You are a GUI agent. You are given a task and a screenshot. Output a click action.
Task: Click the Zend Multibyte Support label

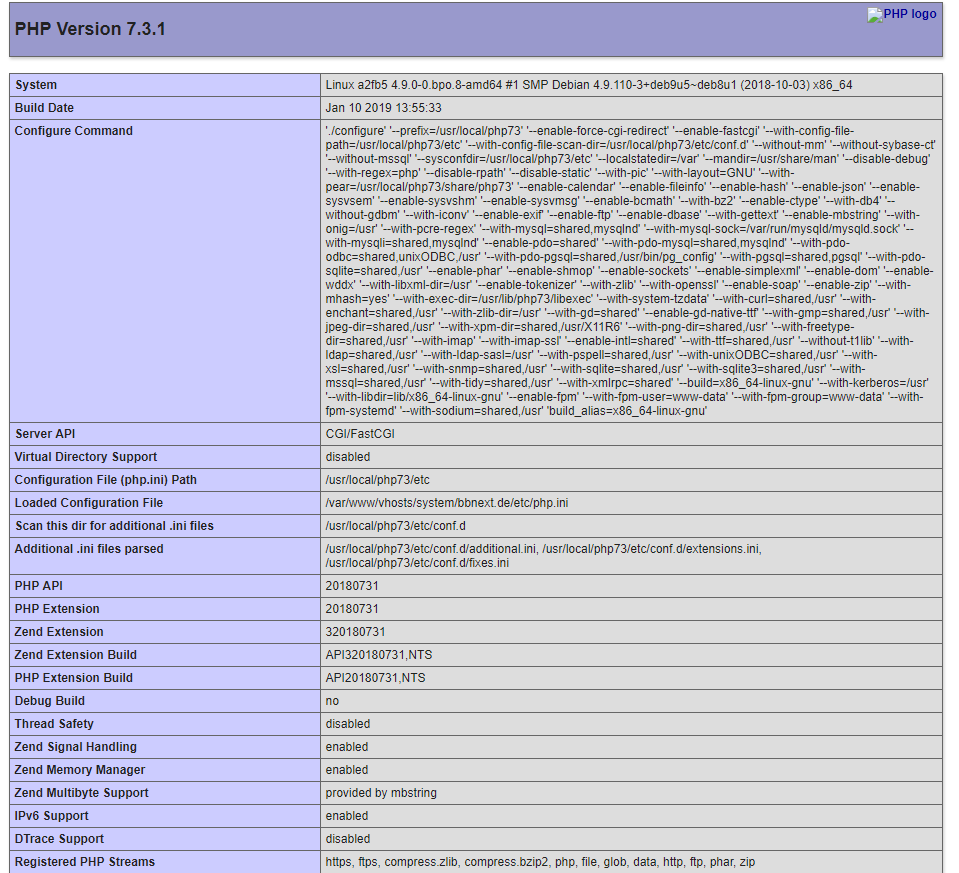pos(81,793)
